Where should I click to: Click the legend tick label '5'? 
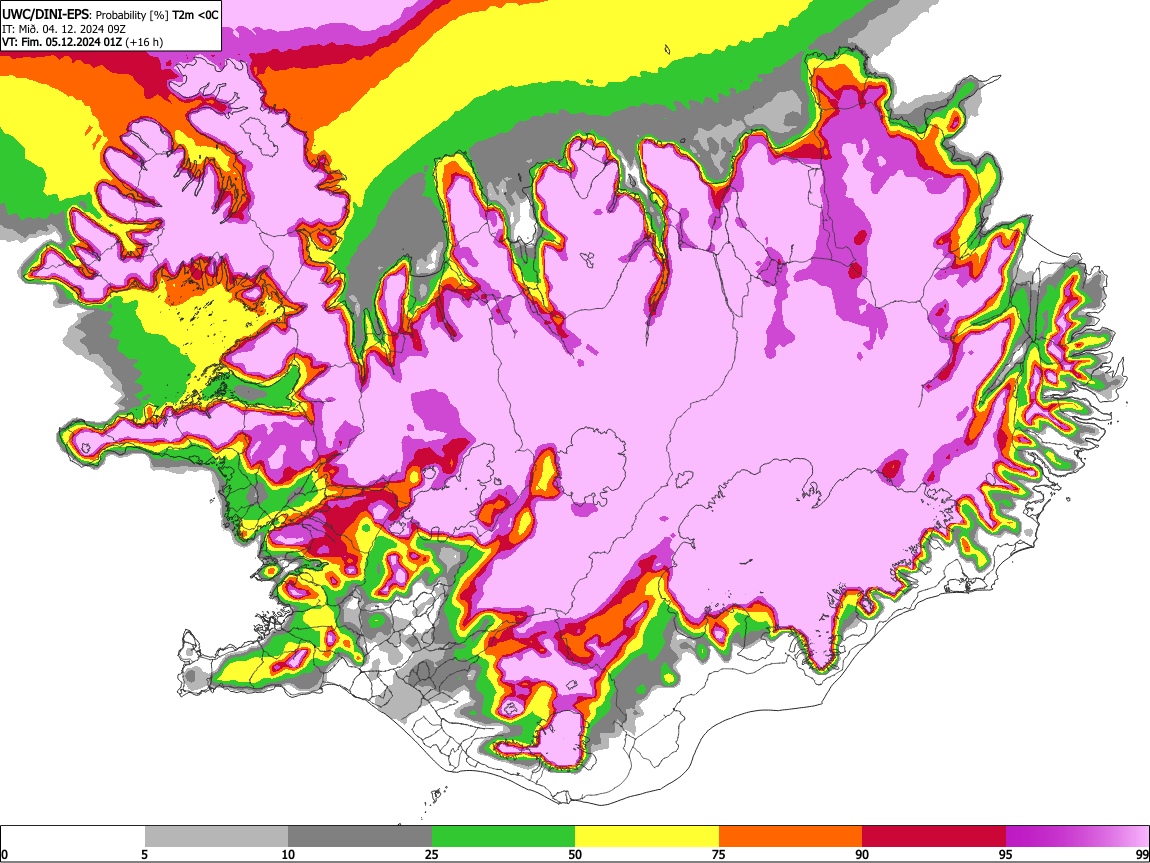144,855
